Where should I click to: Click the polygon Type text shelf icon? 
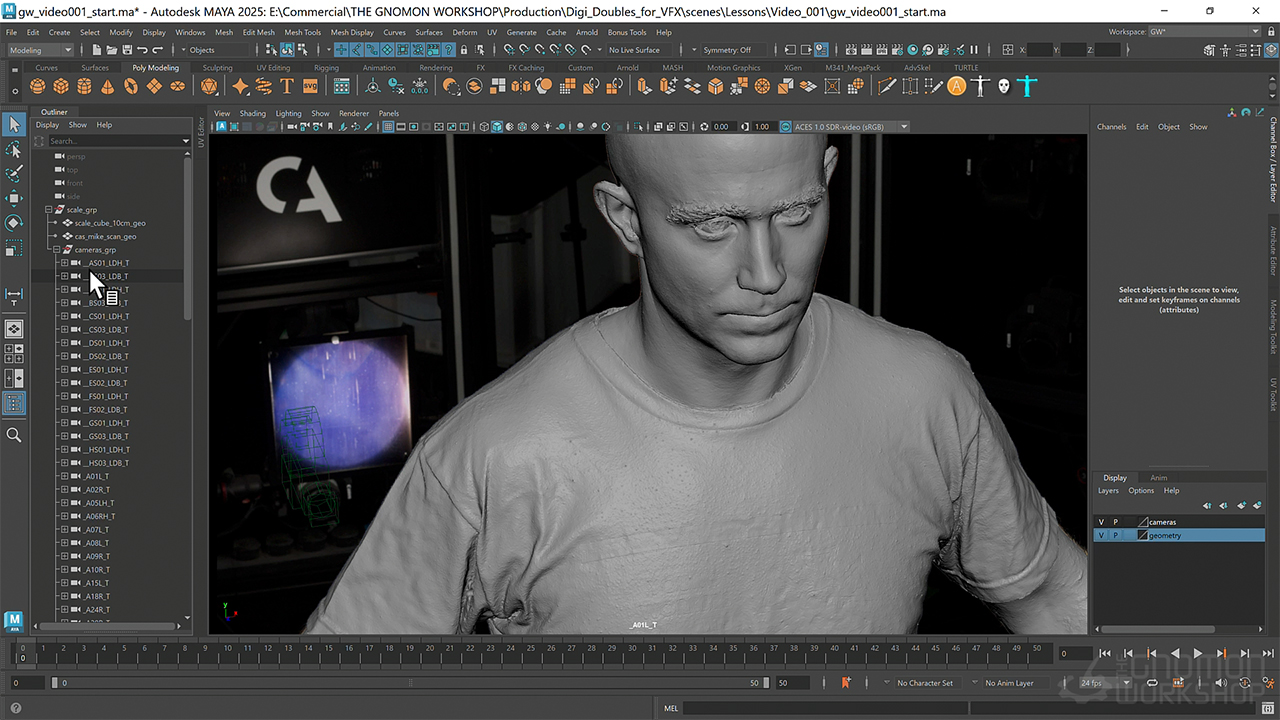pyautogui.click(x=287, y=87)
